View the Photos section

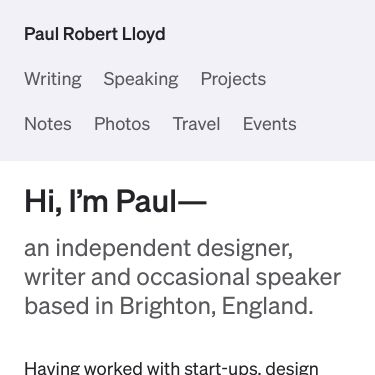coord(122,124)
